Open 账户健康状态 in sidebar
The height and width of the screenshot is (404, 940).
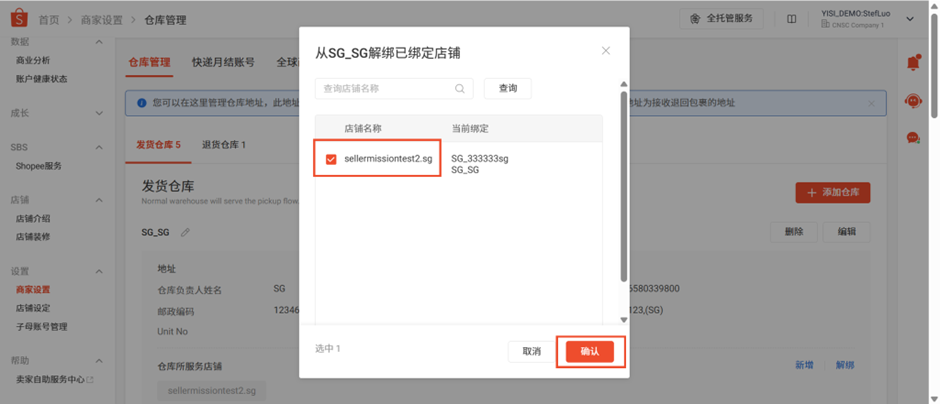(41, 79)
